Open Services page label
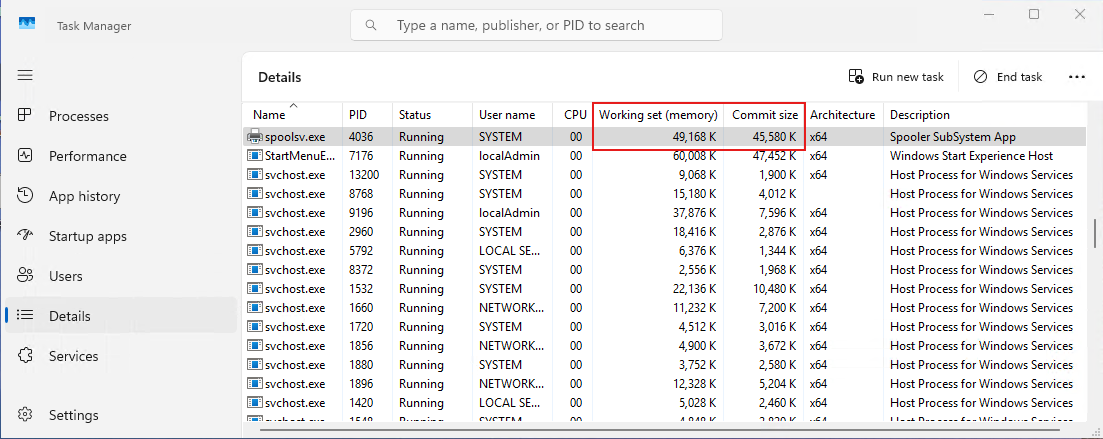This screenshot has height=439, width=1103. click(74, 357)
